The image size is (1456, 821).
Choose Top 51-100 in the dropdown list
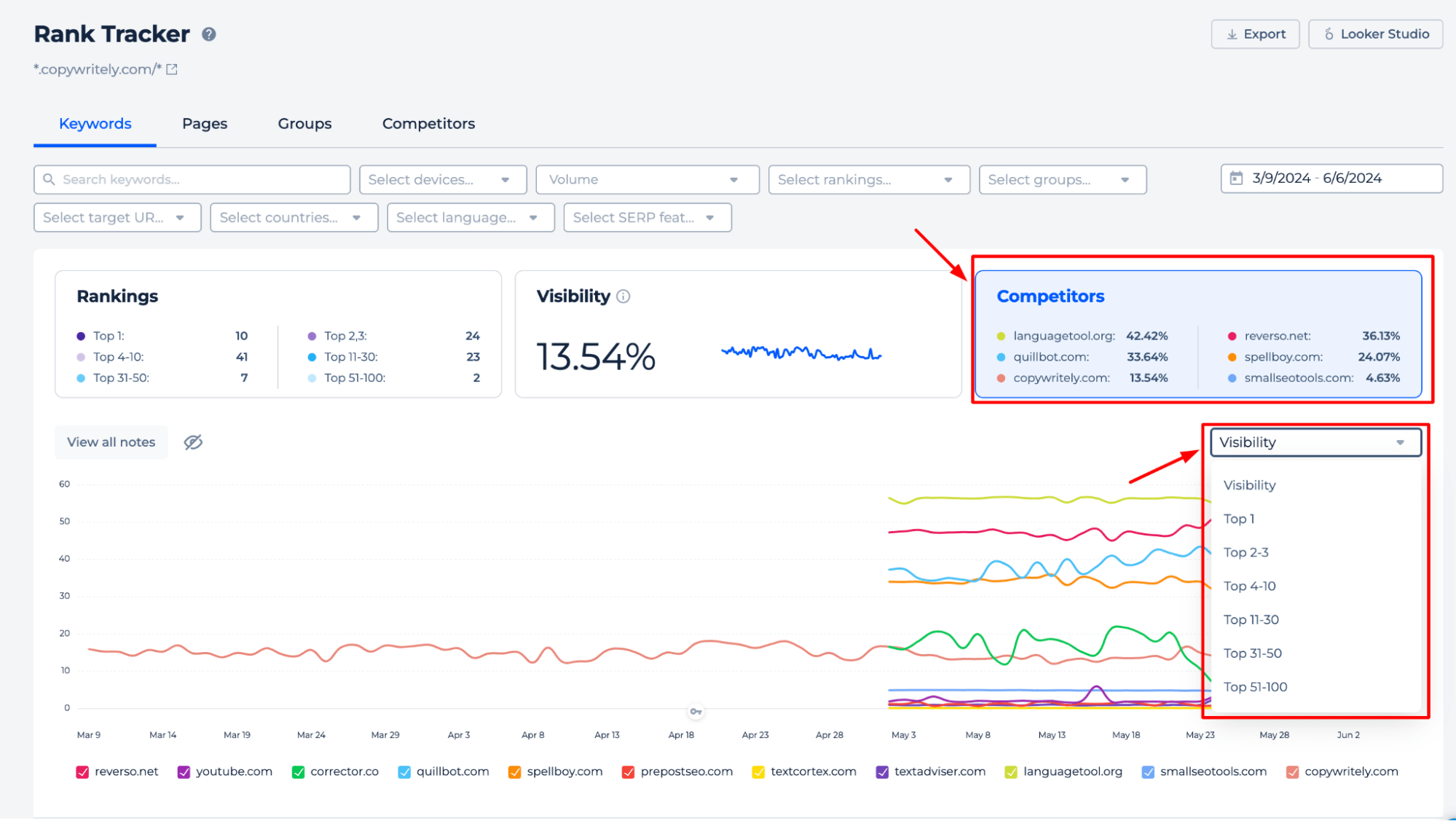(1315, 687)
